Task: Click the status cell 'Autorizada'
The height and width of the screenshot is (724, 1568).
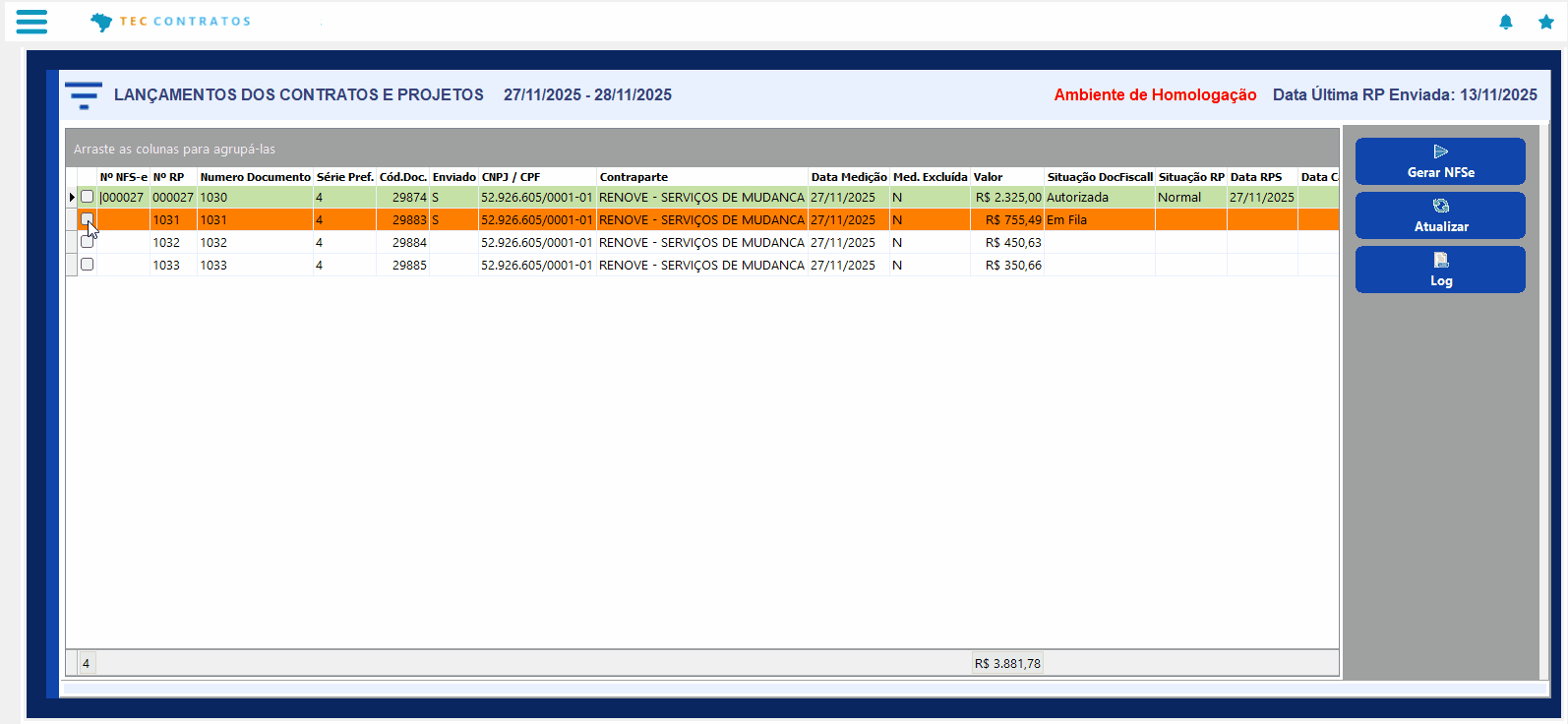Action: point(1100,197)
